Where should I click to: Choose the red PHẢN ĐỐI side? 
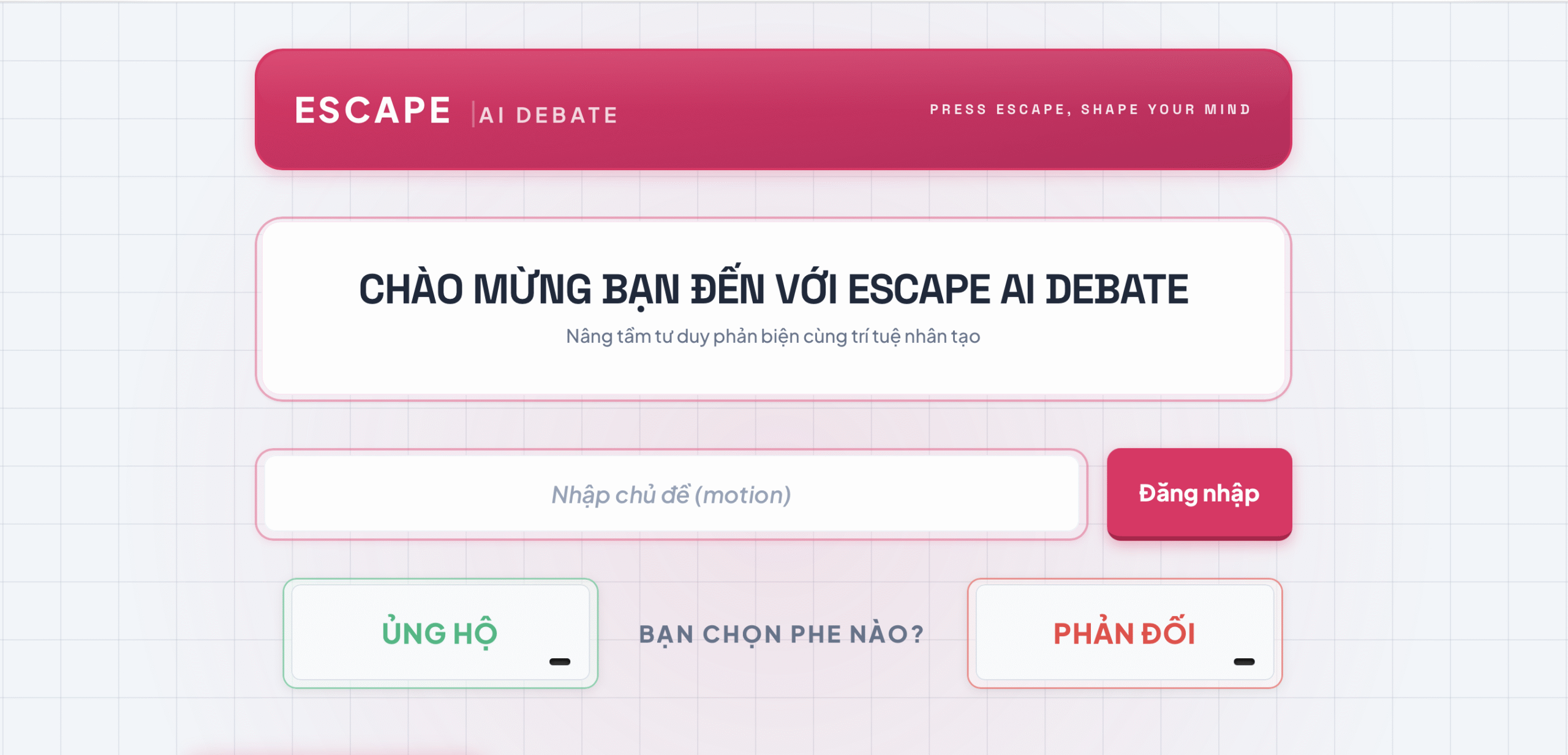point(1124,633)
